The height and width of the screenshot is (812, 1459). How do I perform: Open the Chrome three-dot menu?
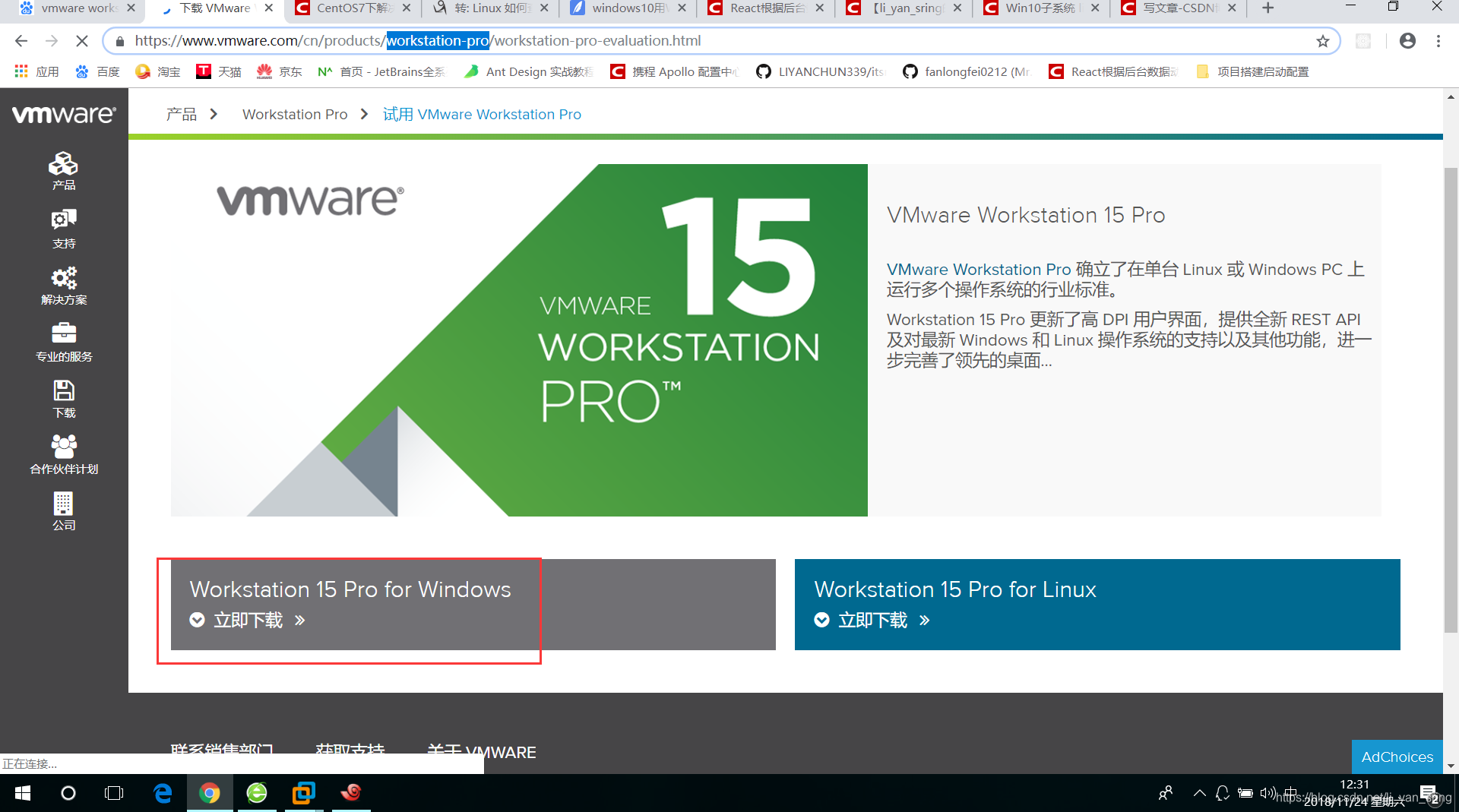click(1438, 41)
